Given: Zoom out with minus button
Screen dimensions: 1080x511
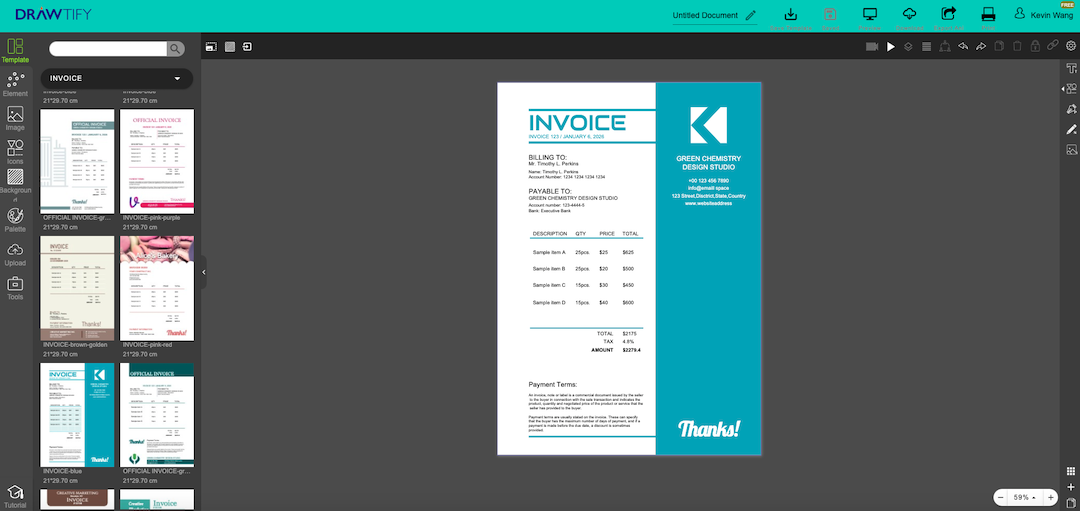Looking at the screenshot, I should 1001,497.
